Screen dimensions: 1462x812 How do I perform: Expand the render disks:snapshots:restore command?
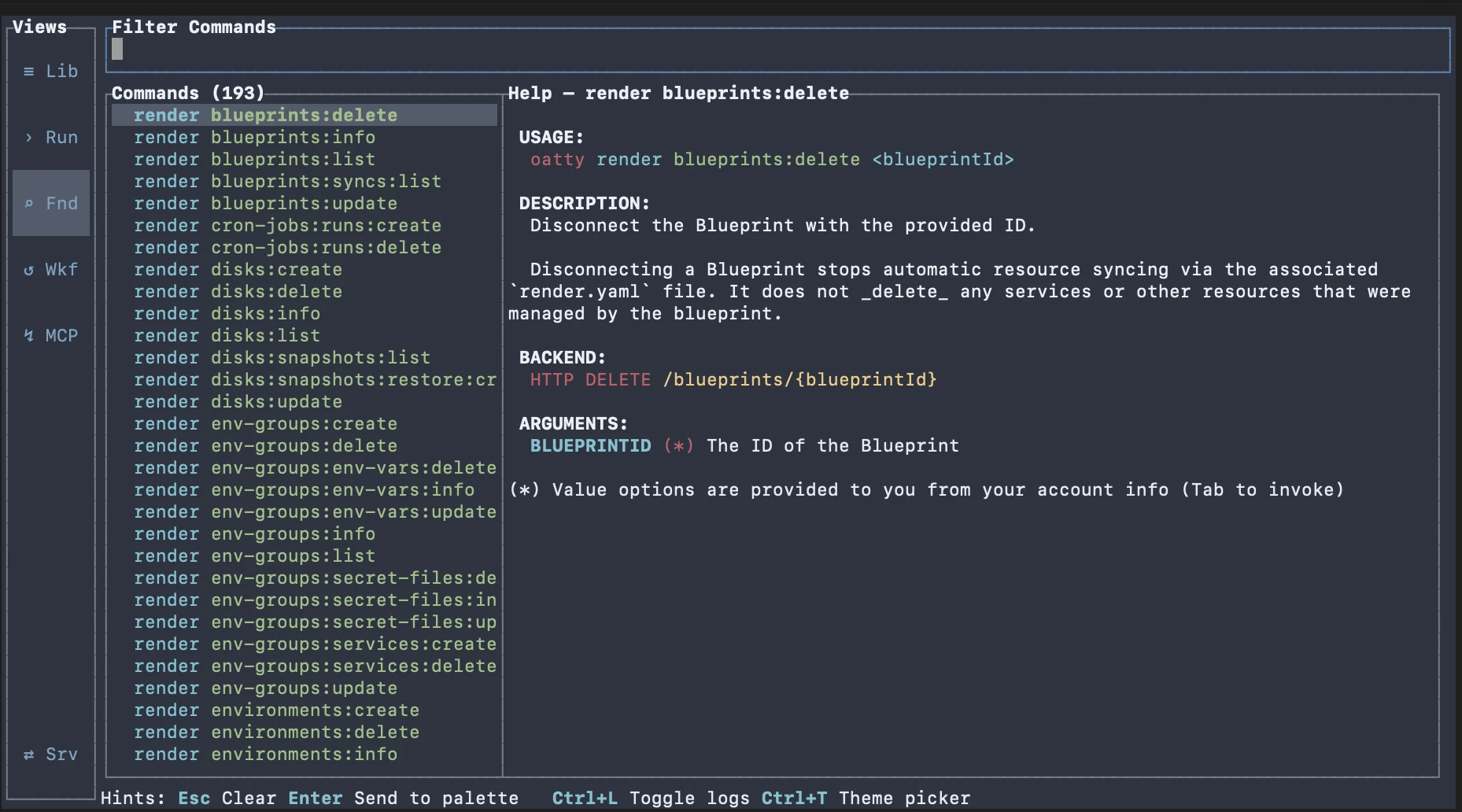point(314,379)
